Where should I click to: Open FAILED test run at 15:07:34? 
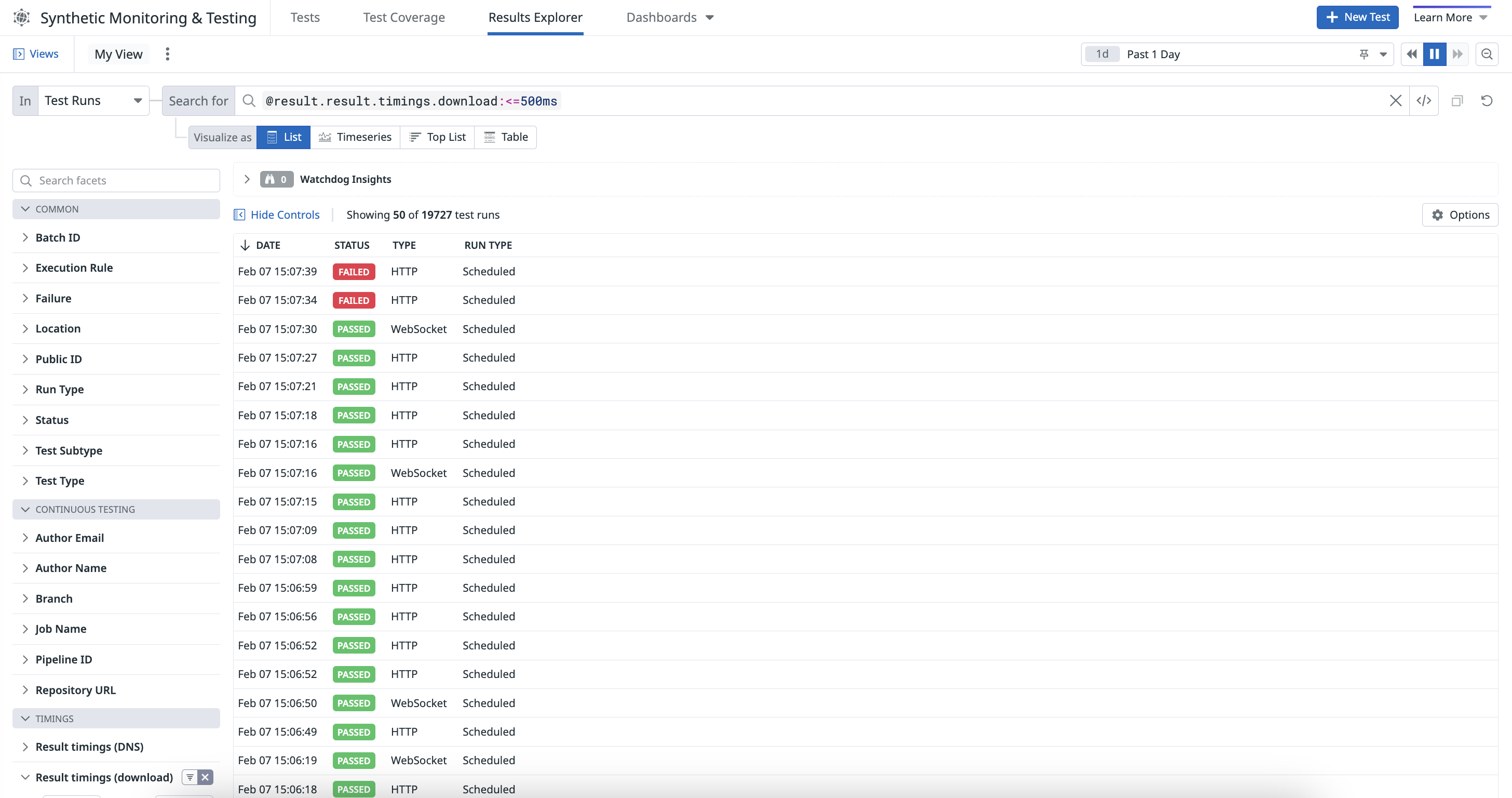pos(866,301)
